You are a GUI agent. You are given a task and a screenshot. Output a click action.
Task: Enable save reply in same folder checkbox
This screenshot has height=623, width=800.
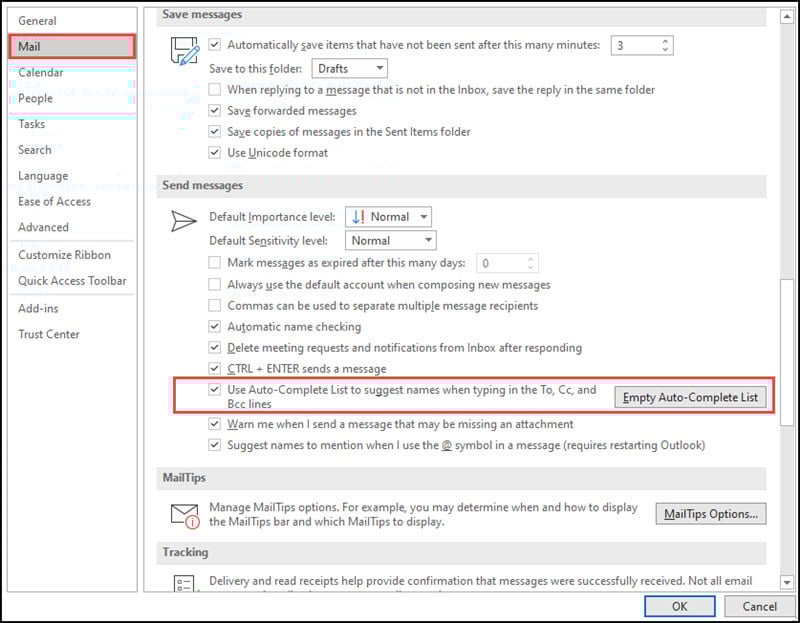[215, 89]
